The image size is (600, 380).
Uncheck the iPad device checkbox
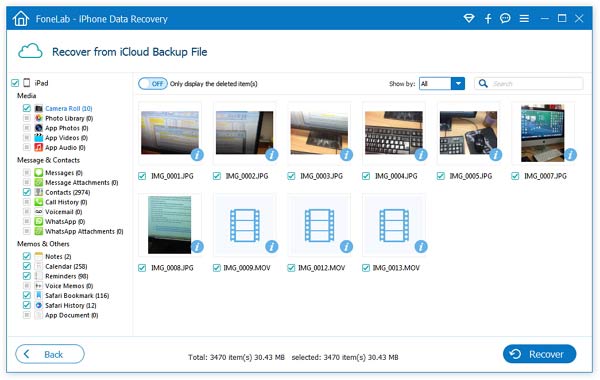point(15,83)
